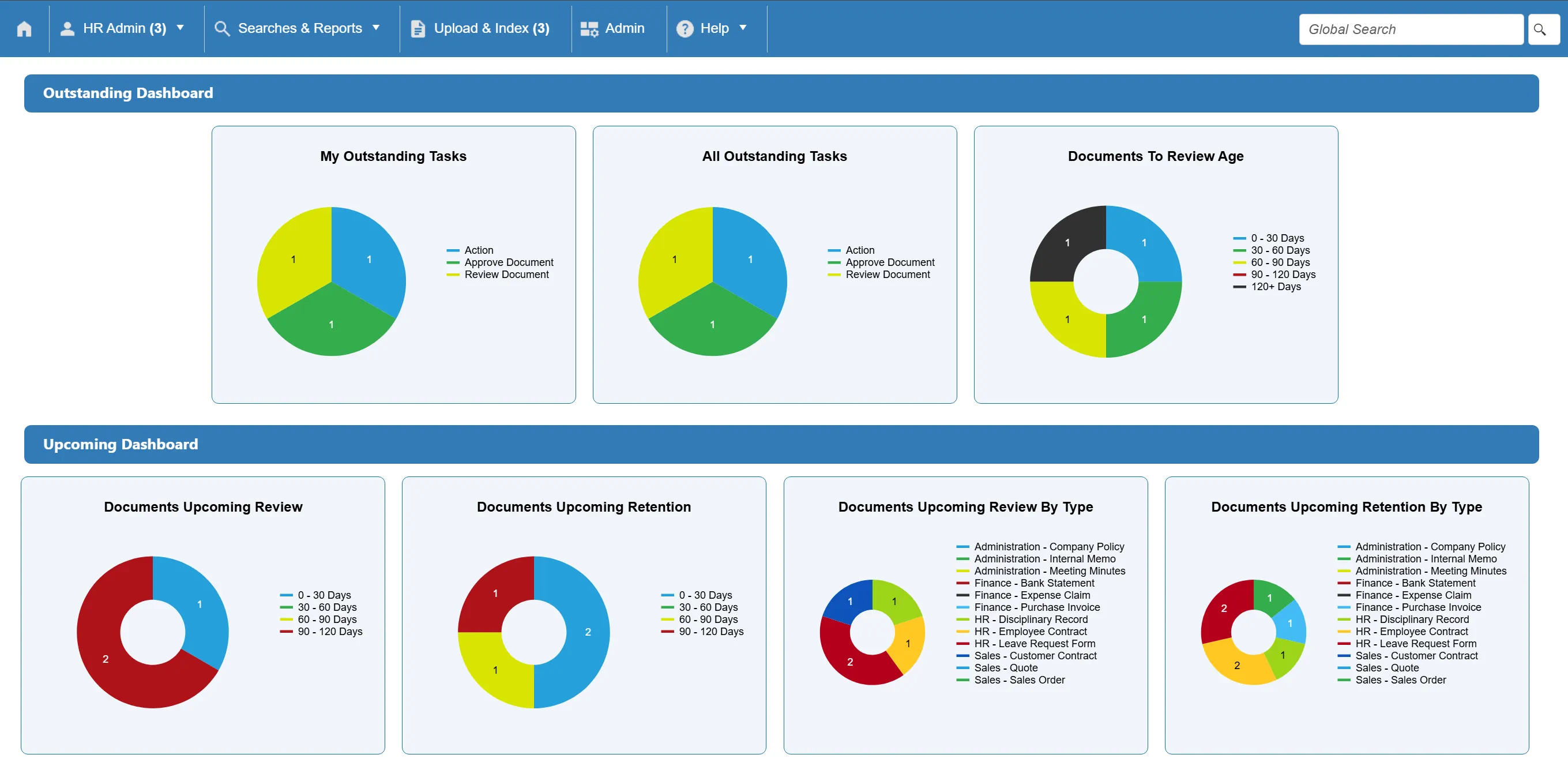Toggle Action legend in All Outstanding Tasks
The width and height of the screenshot is (1568, 781).
[x=851, y=250]
